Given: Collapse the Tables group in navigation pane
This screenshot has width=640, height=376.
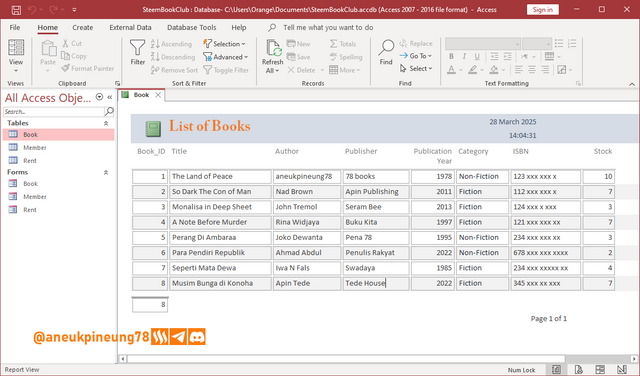Looking at the screenshot, I should [106, 123].
